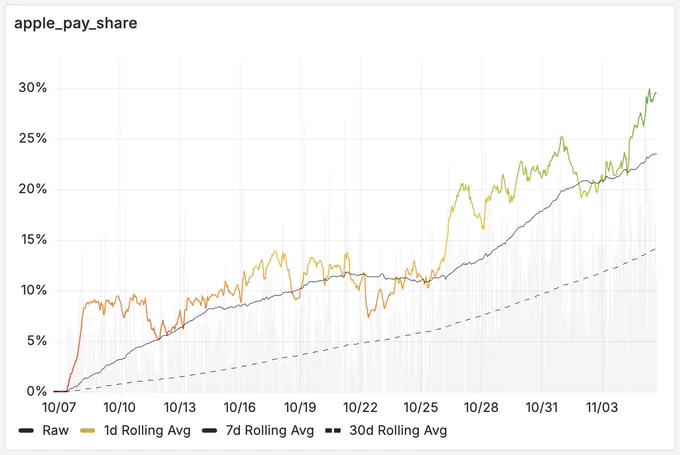Toggle the 30d Rolling Avg legend entry
Screen dimensions: 680x455
click(x=386, y=430)
